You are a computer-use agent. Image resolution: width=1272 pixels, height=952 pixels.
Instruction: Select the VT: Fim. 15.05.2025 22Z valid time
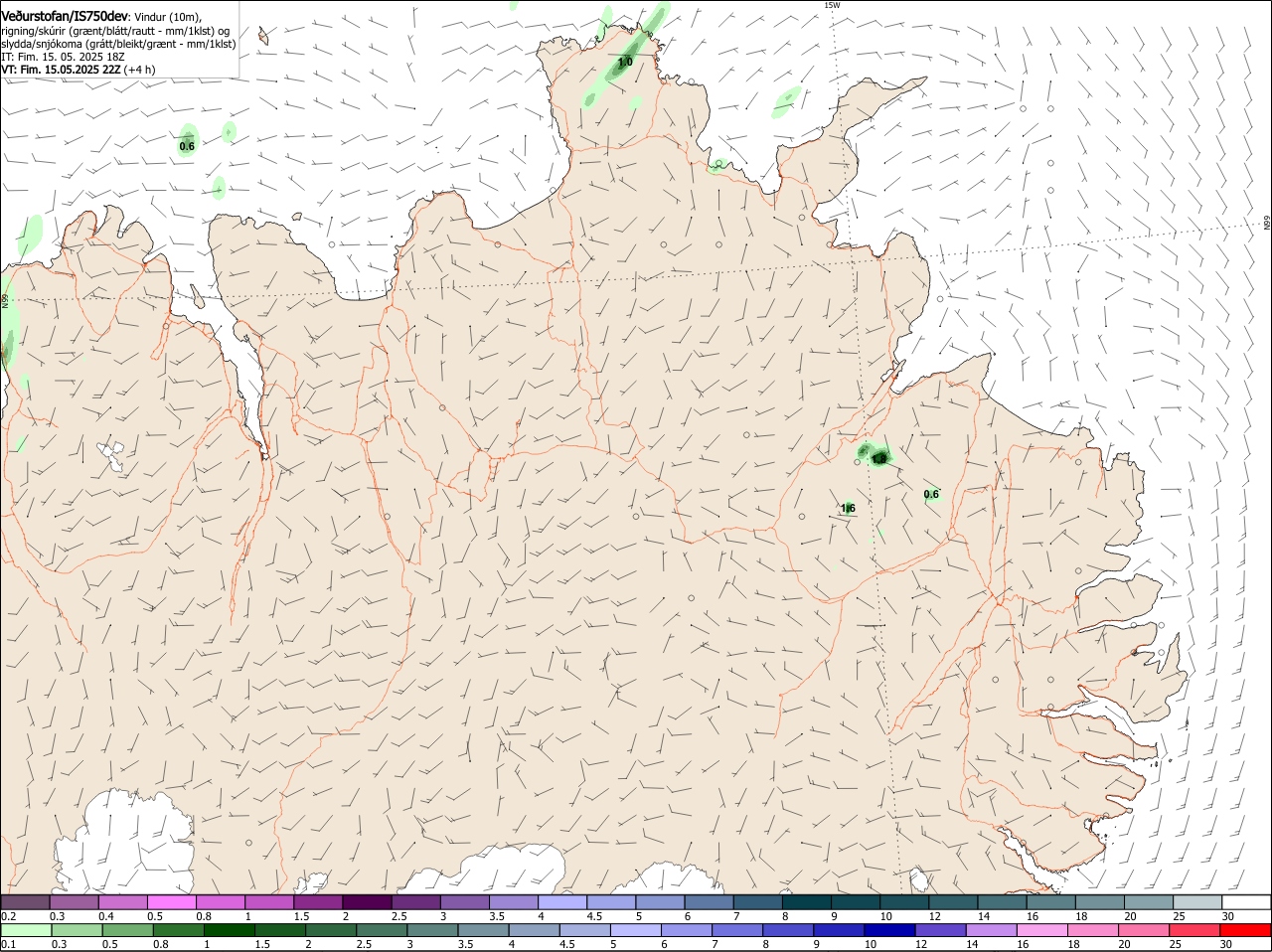[62, 70]
